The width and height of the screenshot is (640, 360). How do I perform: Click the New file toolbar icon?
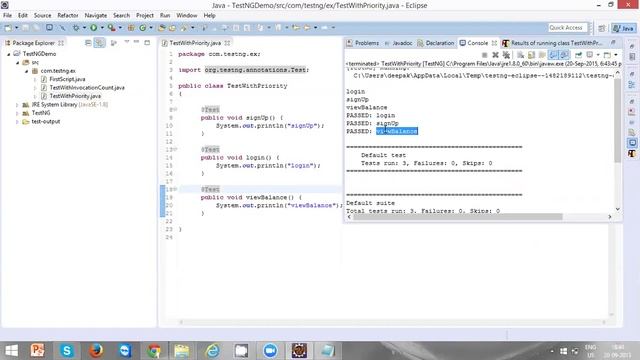pos(7,28)
